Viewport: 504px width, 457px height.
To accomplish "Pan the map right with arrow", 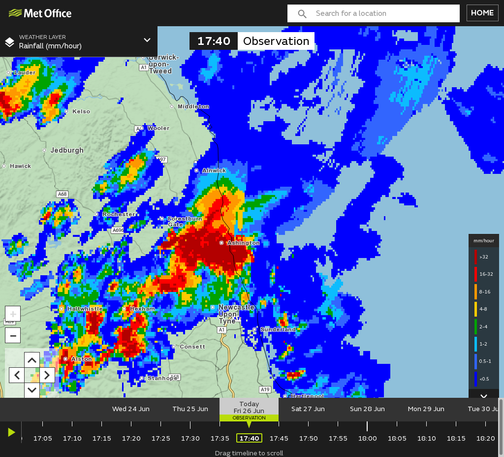I will (47, 375).
